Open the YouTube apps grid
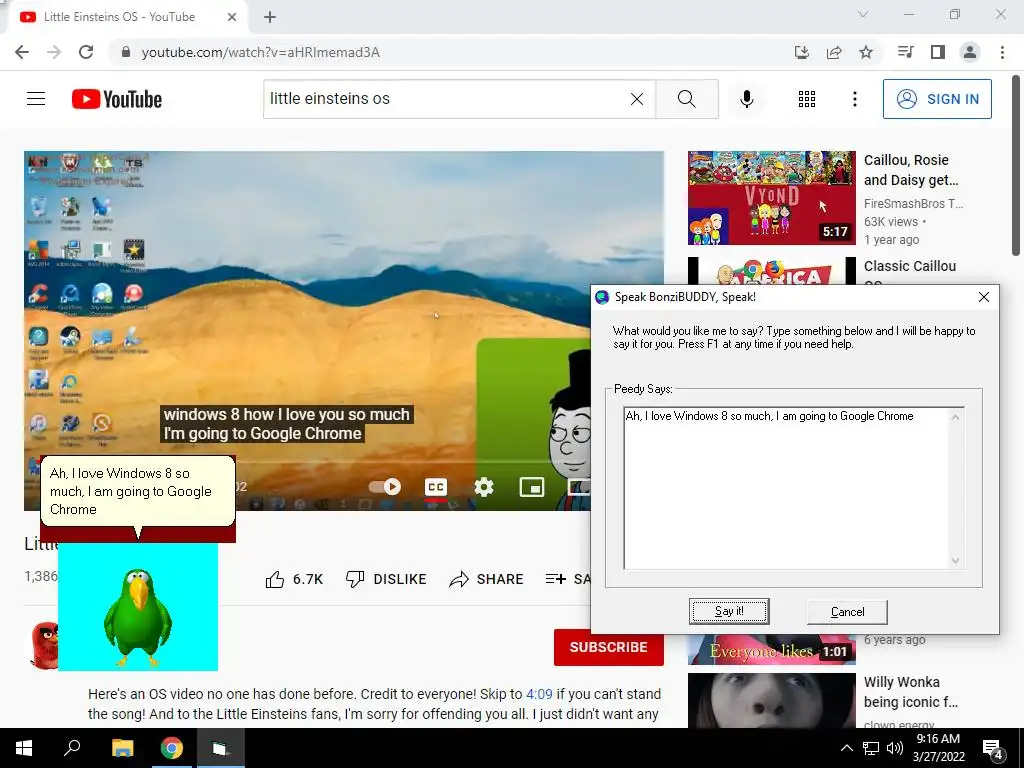Screen dimensions: 1024x768 click(807, 99)
